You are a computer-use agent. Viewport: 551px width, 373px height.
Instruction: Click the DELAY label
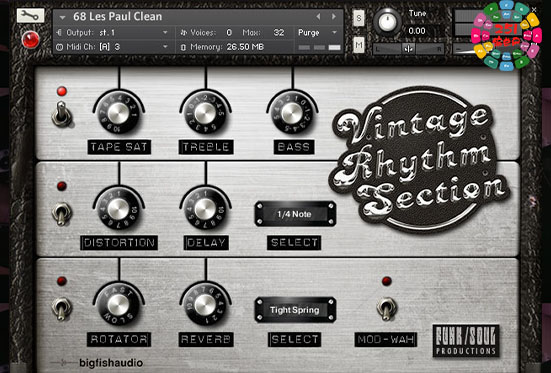point(206,243)
